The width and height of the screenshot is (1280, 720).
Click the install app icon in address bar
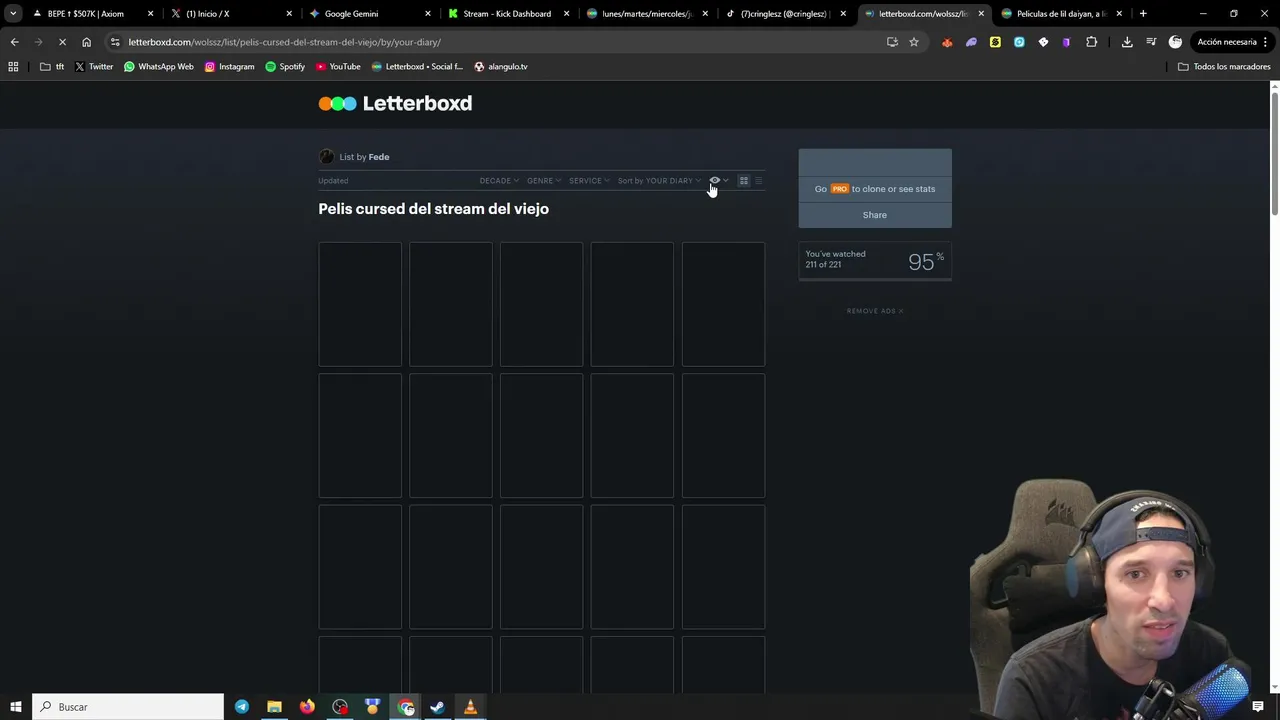tap(892, 42)
